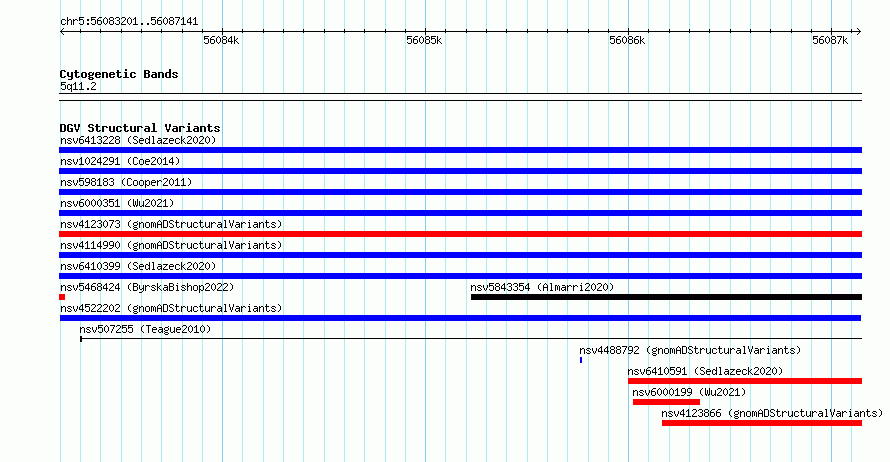The height and width of the screenshot is (462, 890).
Task: Click the nsv6410399 (Sedlazeck2020) label
Action: [x=138, y=266]
